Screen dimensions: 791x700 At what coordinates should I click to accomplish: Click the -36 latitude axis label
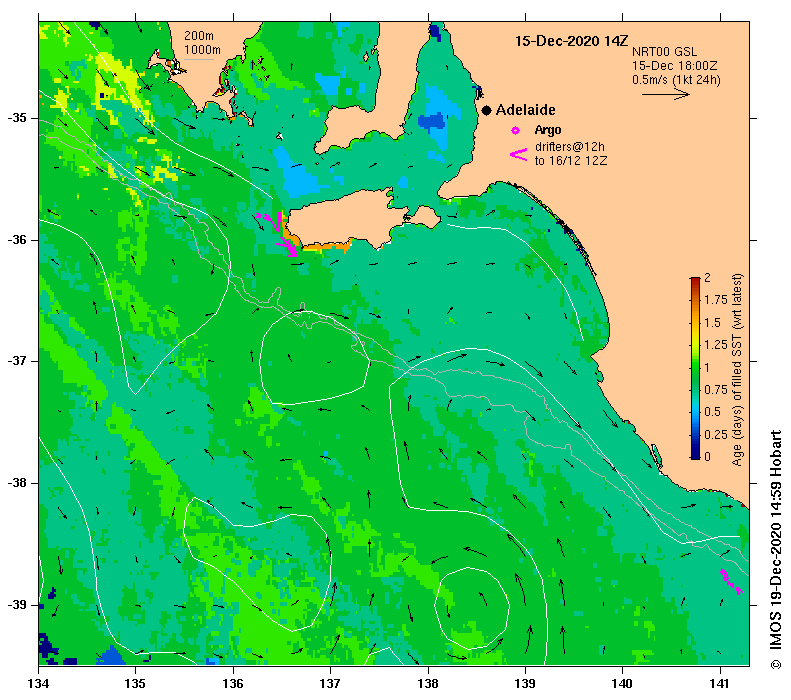coord(17,240)
